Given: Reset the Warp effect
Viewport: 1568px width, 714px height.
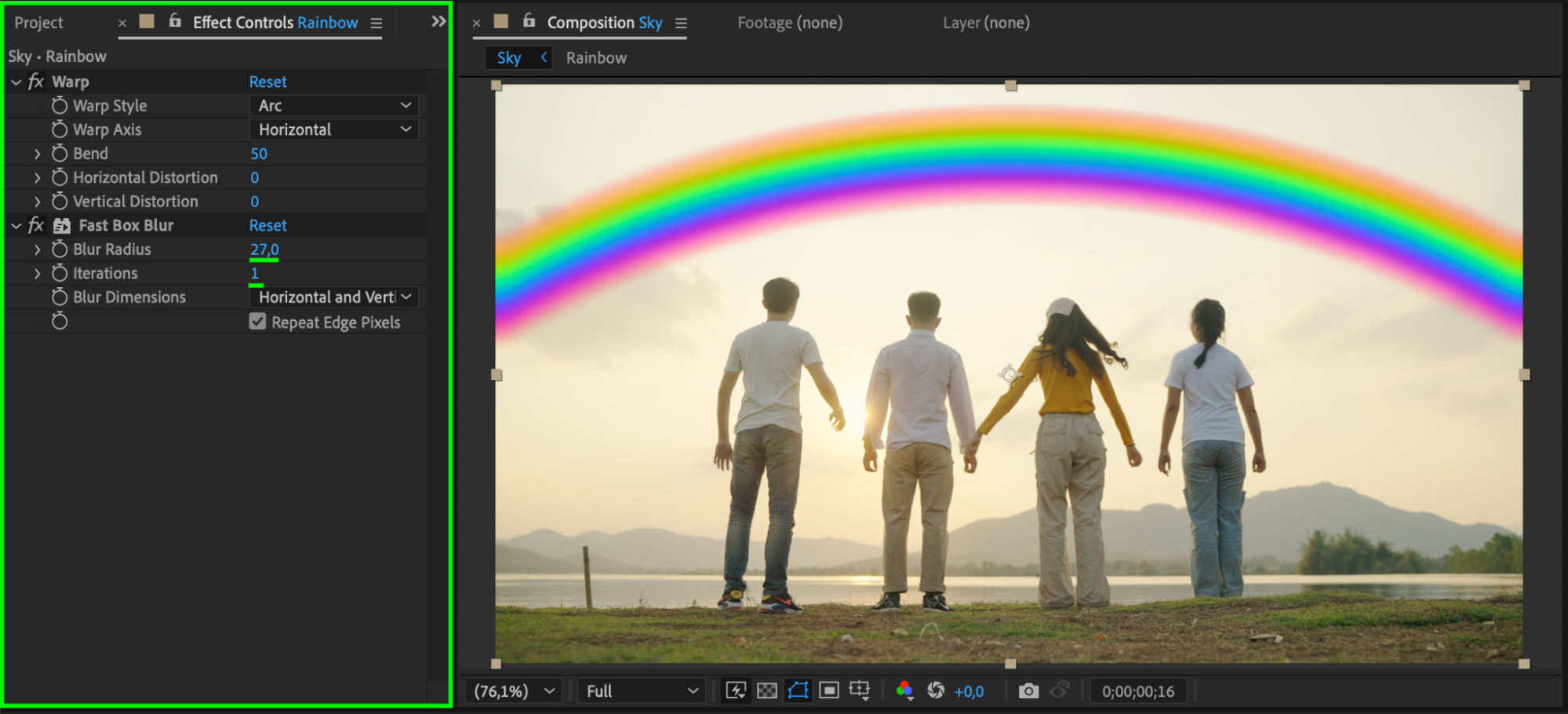Looking at the screenshot, I should 267,82.
